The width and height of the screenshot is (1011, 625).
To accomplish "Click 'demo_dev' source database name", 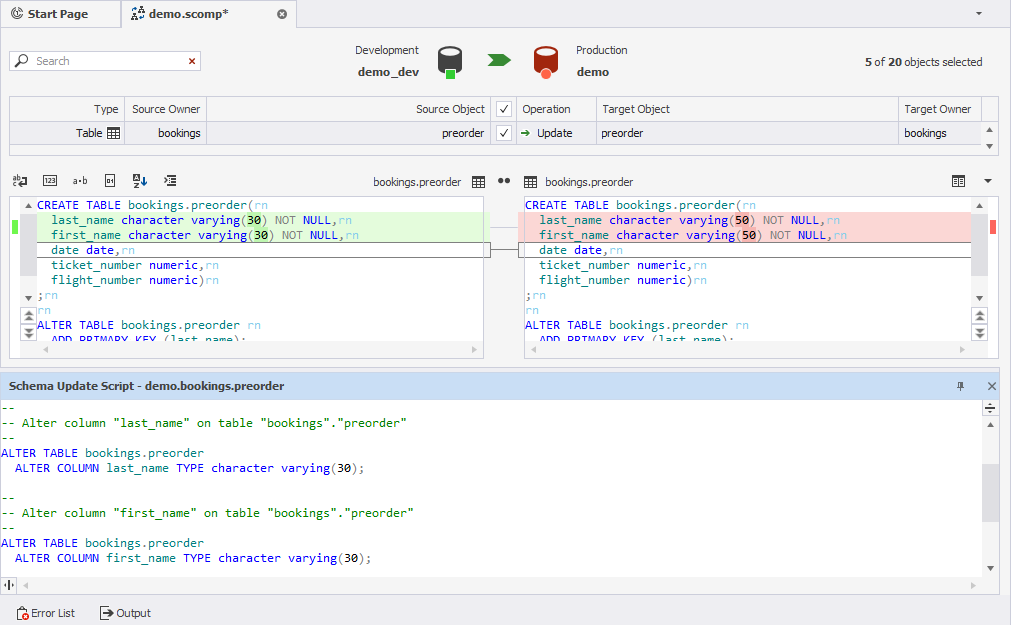I will (388, 72).
